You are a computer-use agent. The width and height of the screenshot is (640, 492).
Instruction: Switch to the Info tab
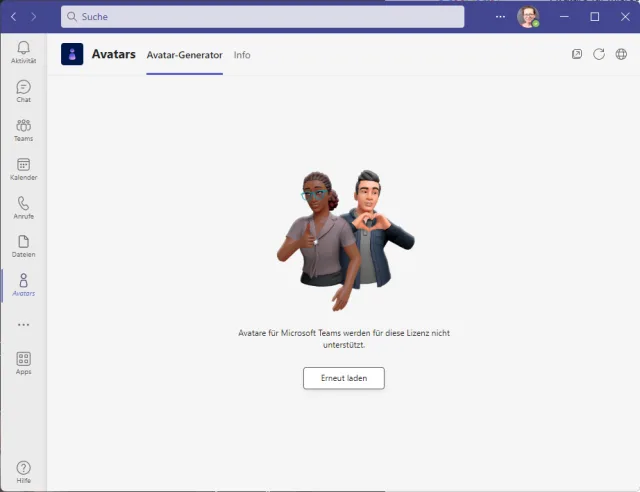tap(242, 55)
